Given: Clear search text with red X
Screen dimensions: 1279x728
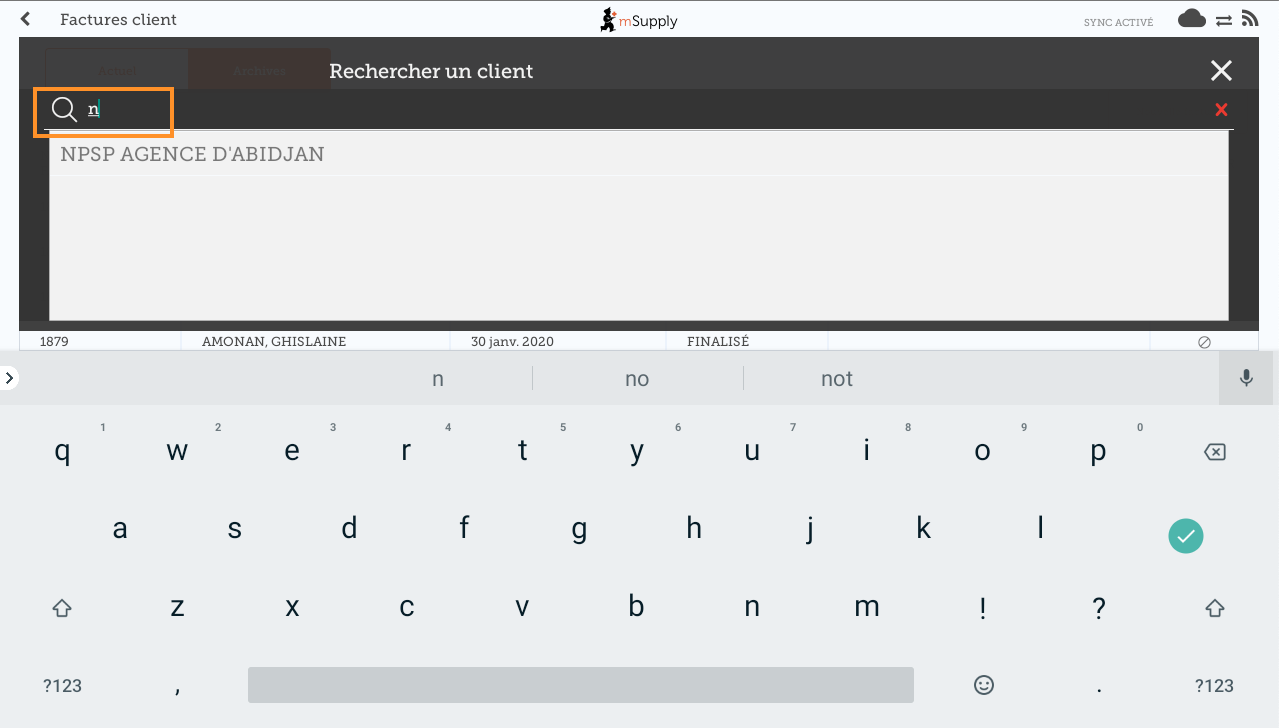Looking at the screenshot, I should (x=1221, y=110).
